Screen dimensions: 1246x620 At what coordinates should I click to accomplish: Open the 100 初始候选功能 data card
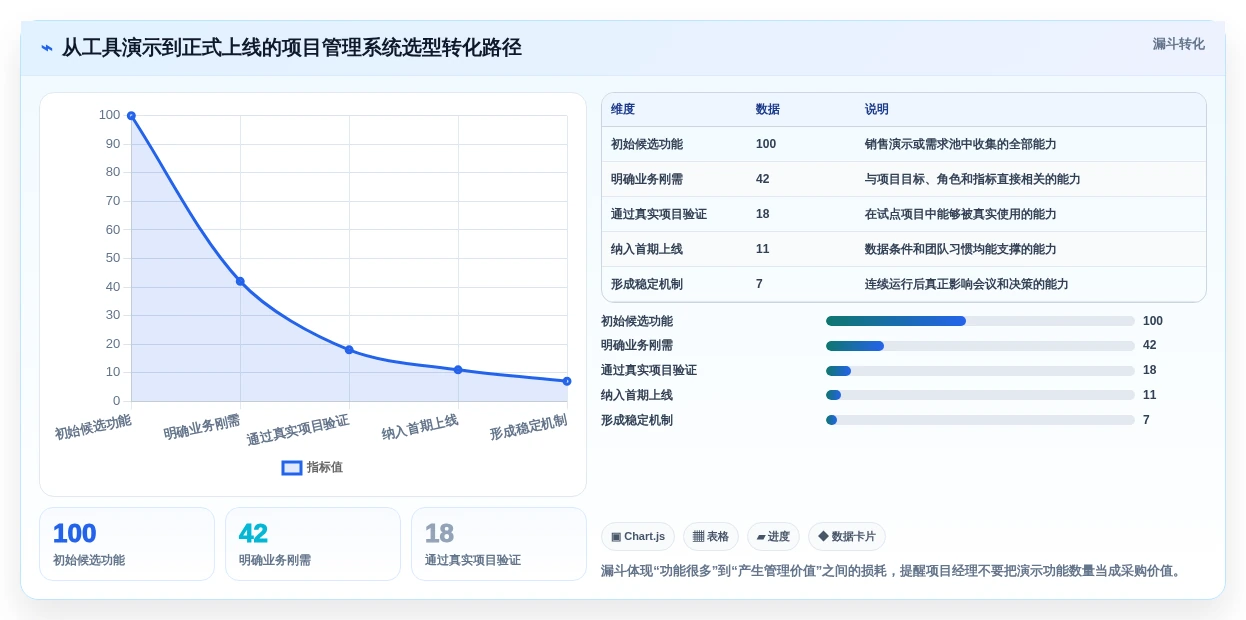click(127, 544)
